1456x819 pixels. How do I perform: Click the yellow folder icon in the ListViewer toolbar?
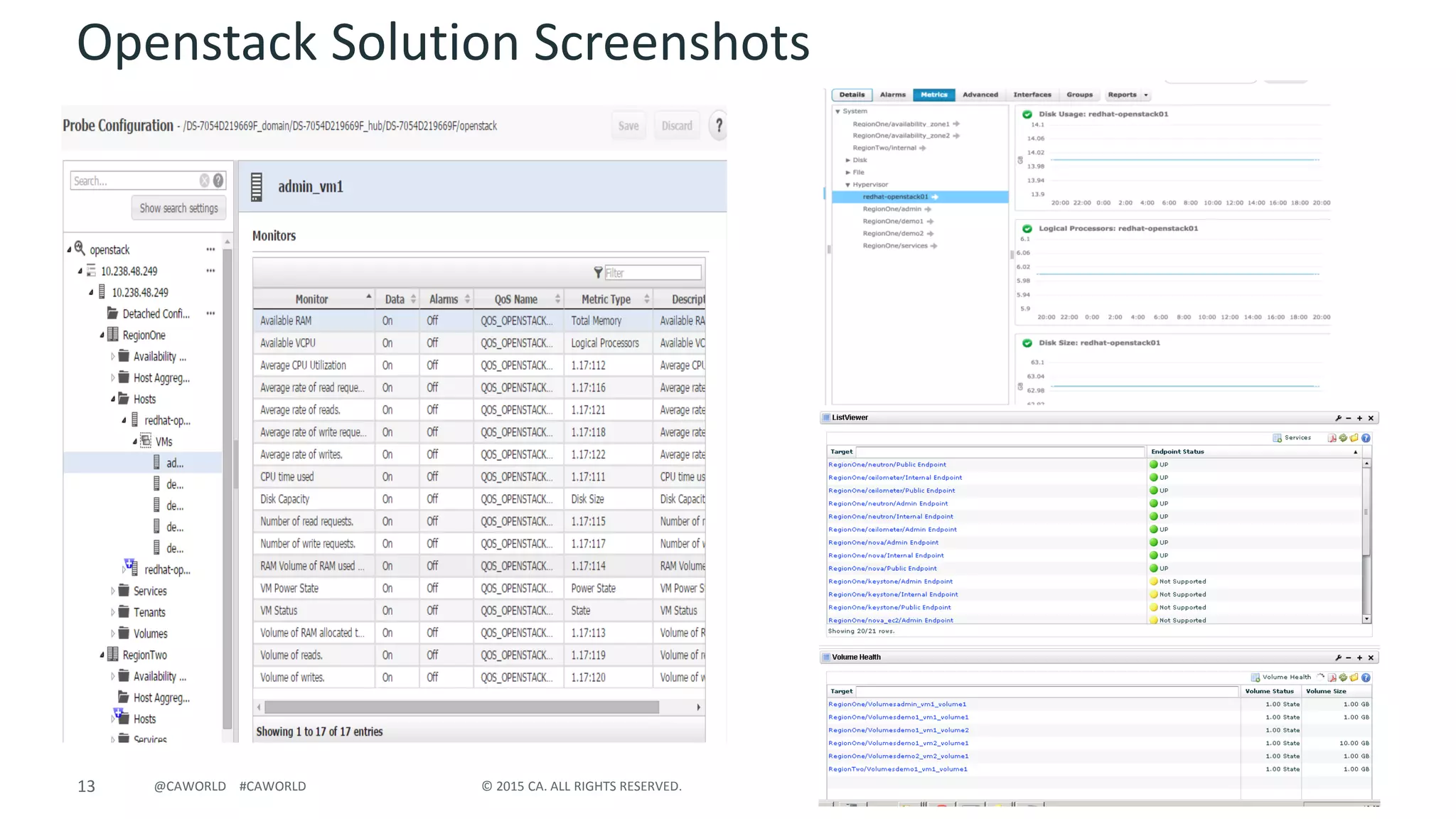(1354, 438)
